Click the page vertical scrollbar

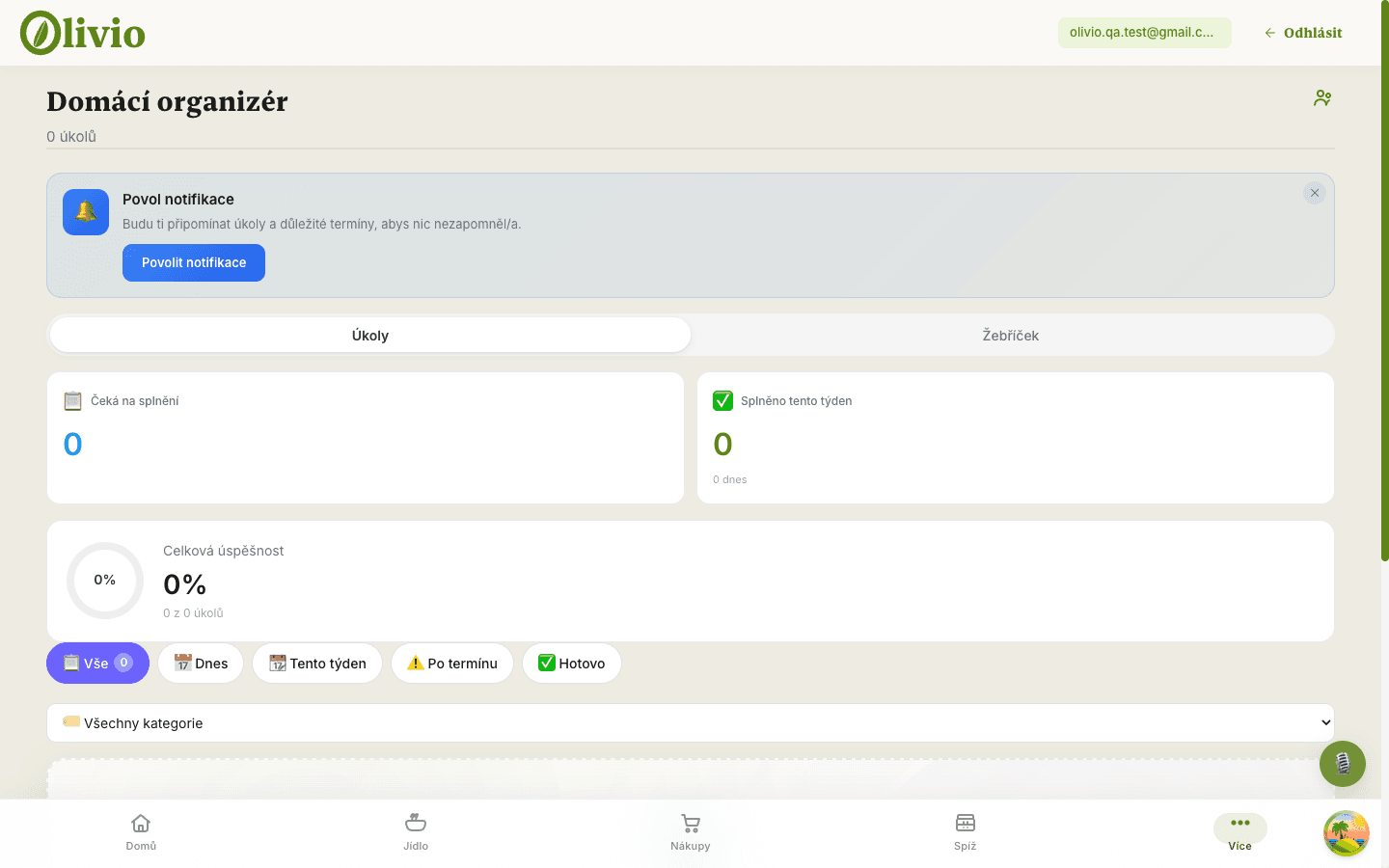pos(1385,280)
